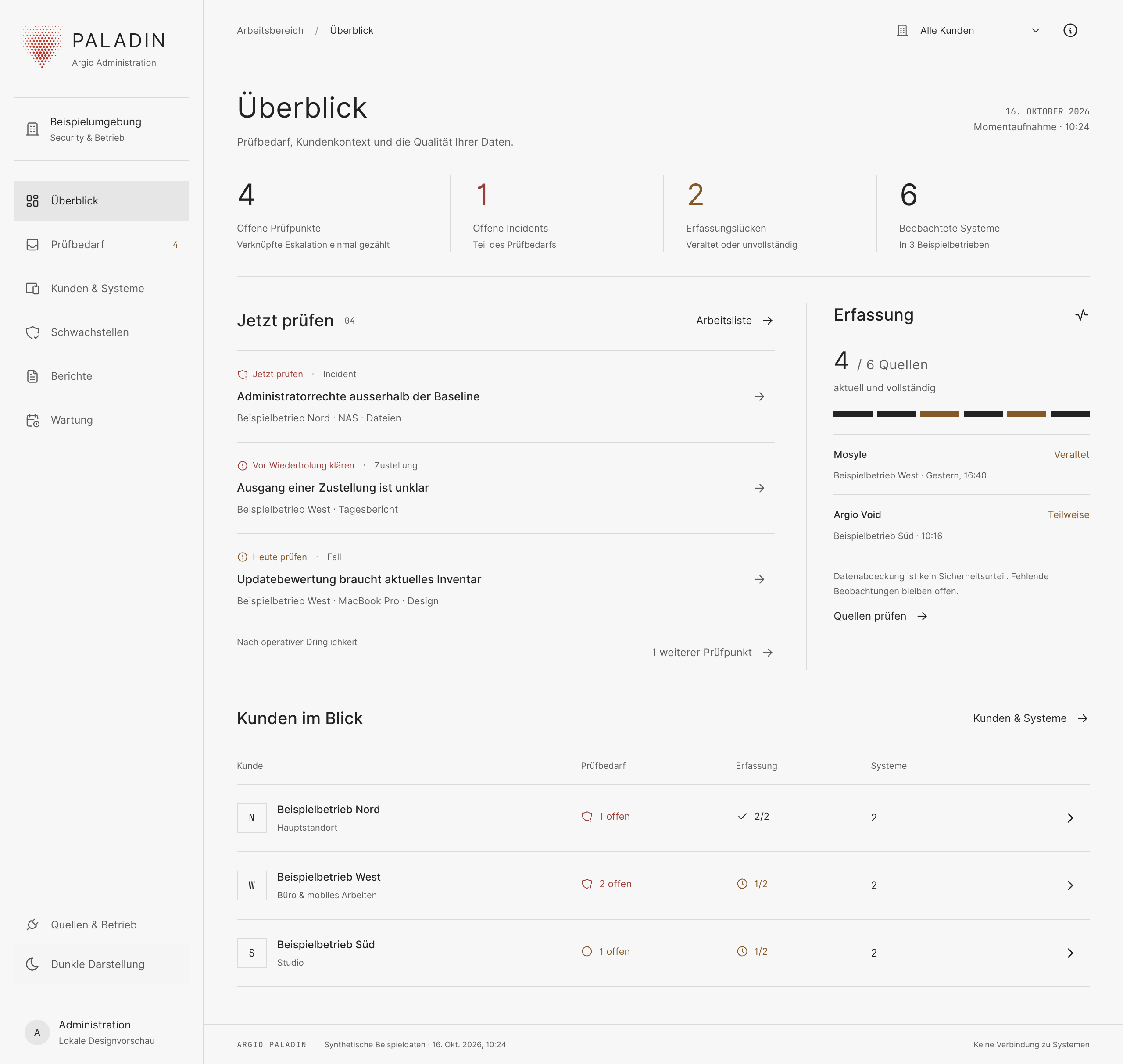Click the Arbeitsbereich breadcrumb
The width and height of the screenshot is (1123, 1064).
(x=270, y=31)
